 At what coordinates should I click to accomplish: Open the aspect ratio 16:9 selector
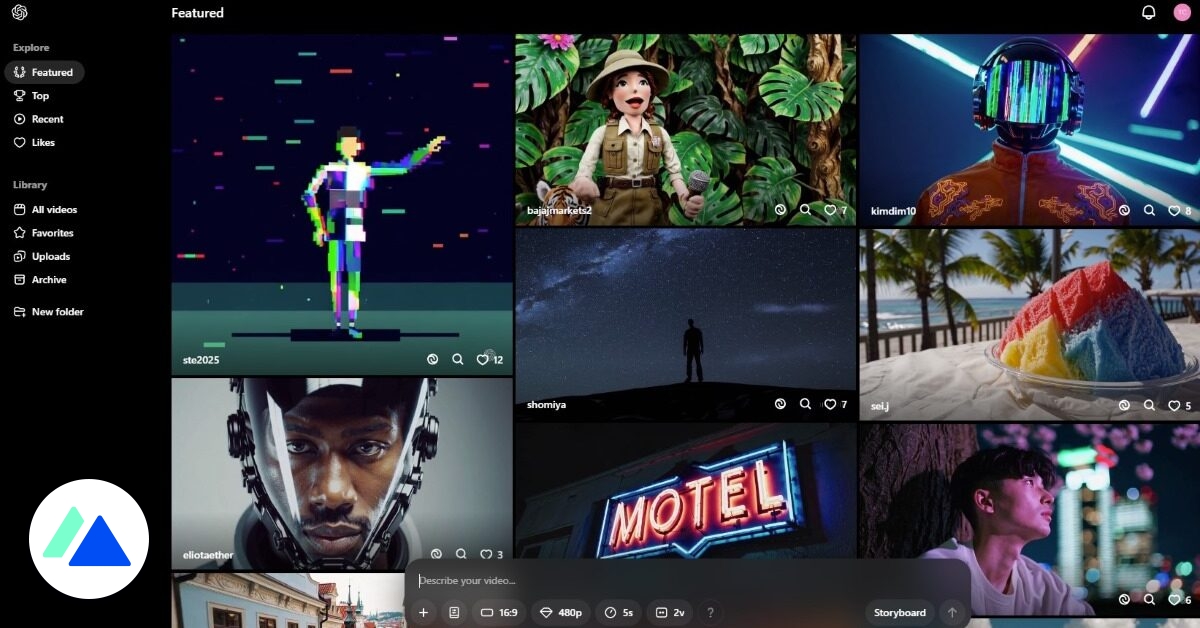[x=499, y=612]
